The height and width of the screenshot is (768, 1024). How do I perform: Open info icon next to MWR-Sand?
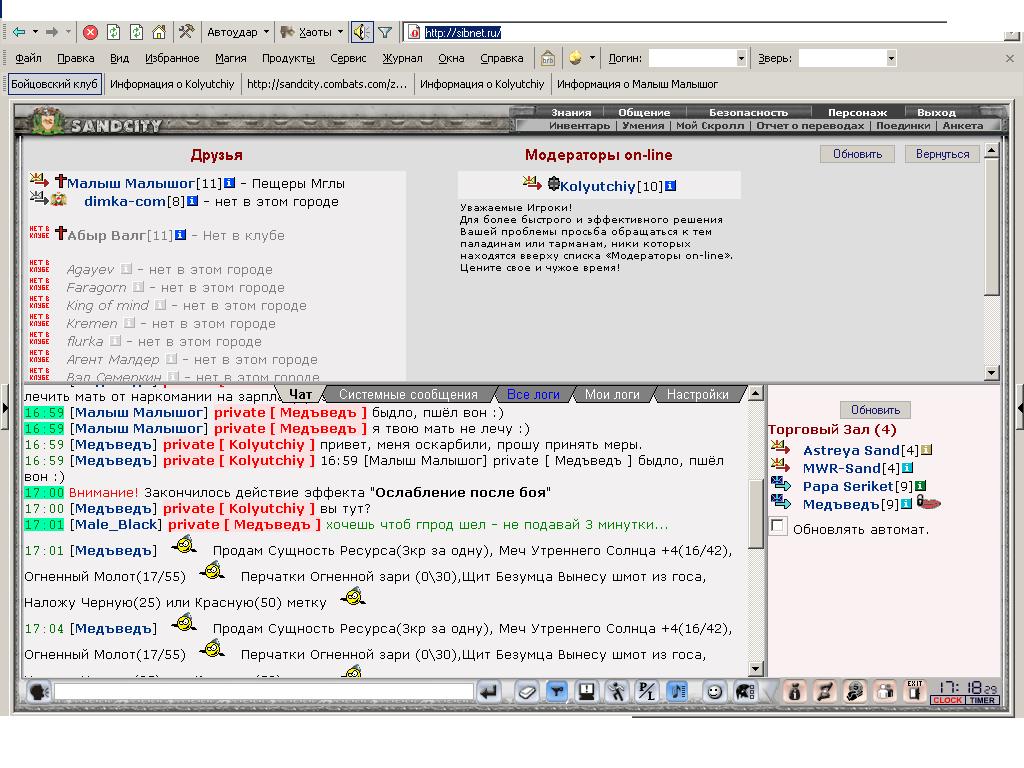907,468
